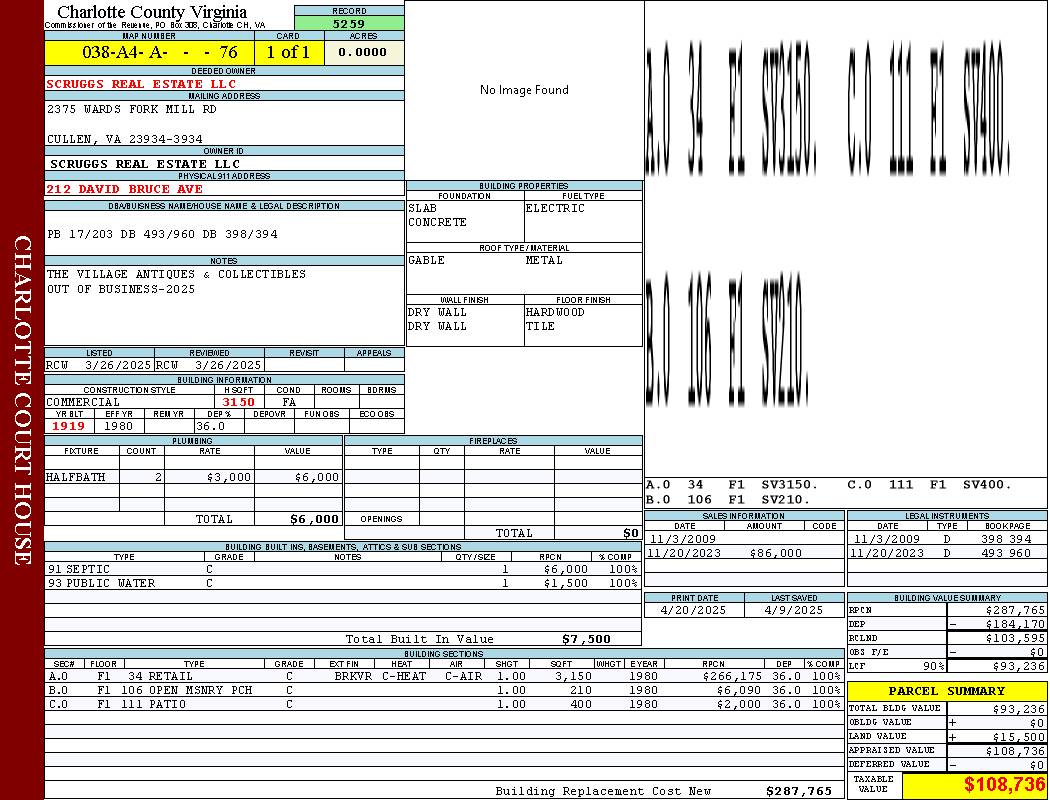The height and width of the screenshot is (800, 1050).
Task: Click the record number 5259
Action: point(349,23)
